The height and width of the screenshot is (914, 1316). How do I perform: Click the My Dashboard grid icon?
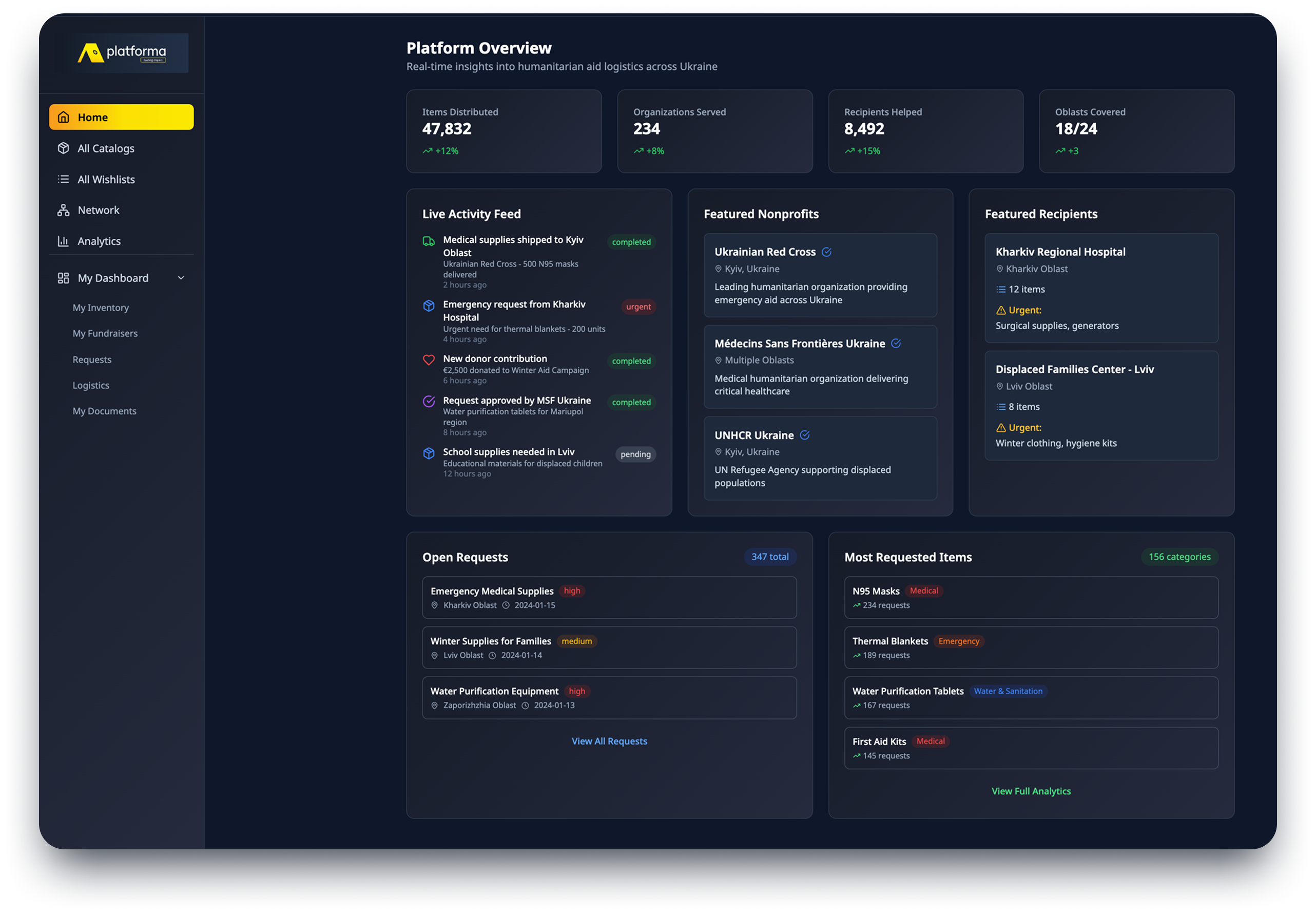click(64, 278)
